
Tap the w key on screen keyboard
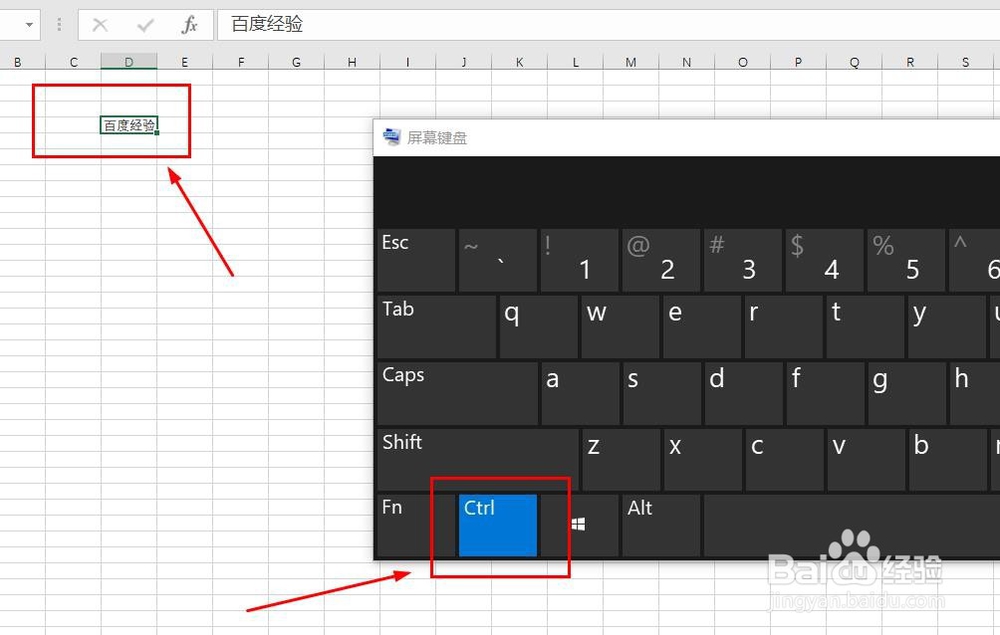click(620, 326)
